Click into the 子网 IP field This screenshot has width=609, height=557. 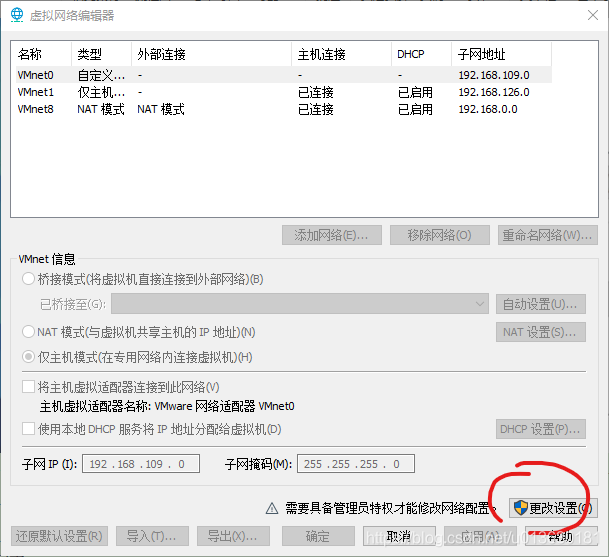click(142, 464)
